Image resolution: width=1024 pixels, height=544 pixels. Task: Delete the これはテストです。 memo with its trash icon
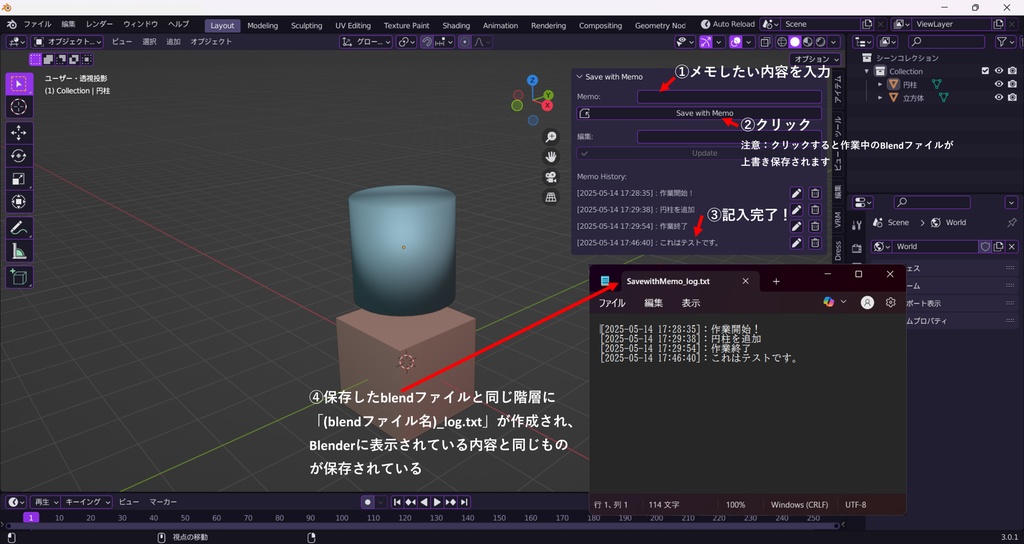(x=815, y=242)
